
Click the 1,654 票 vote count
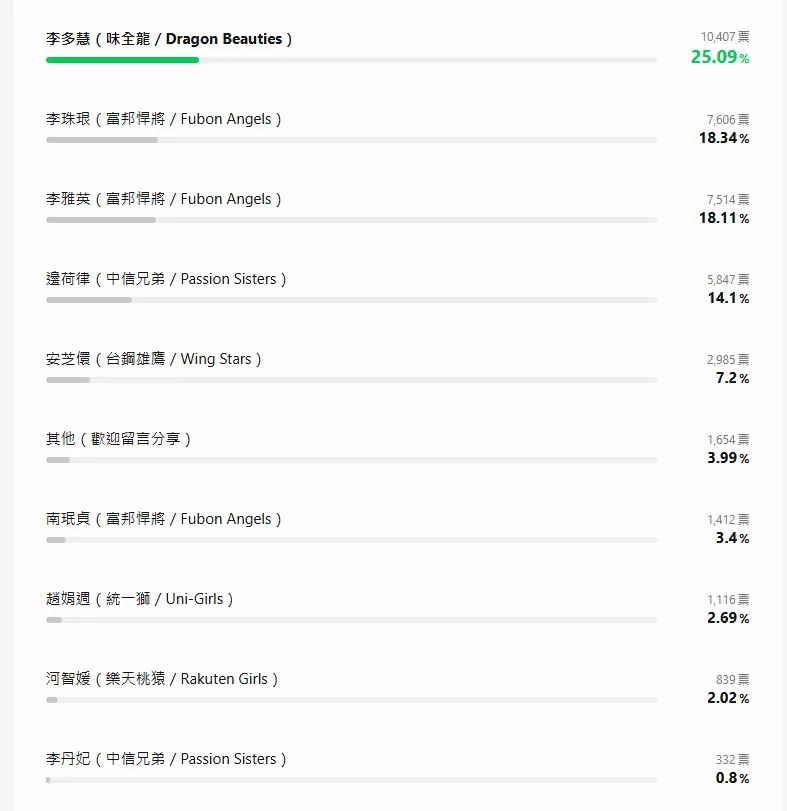[728, 440]
